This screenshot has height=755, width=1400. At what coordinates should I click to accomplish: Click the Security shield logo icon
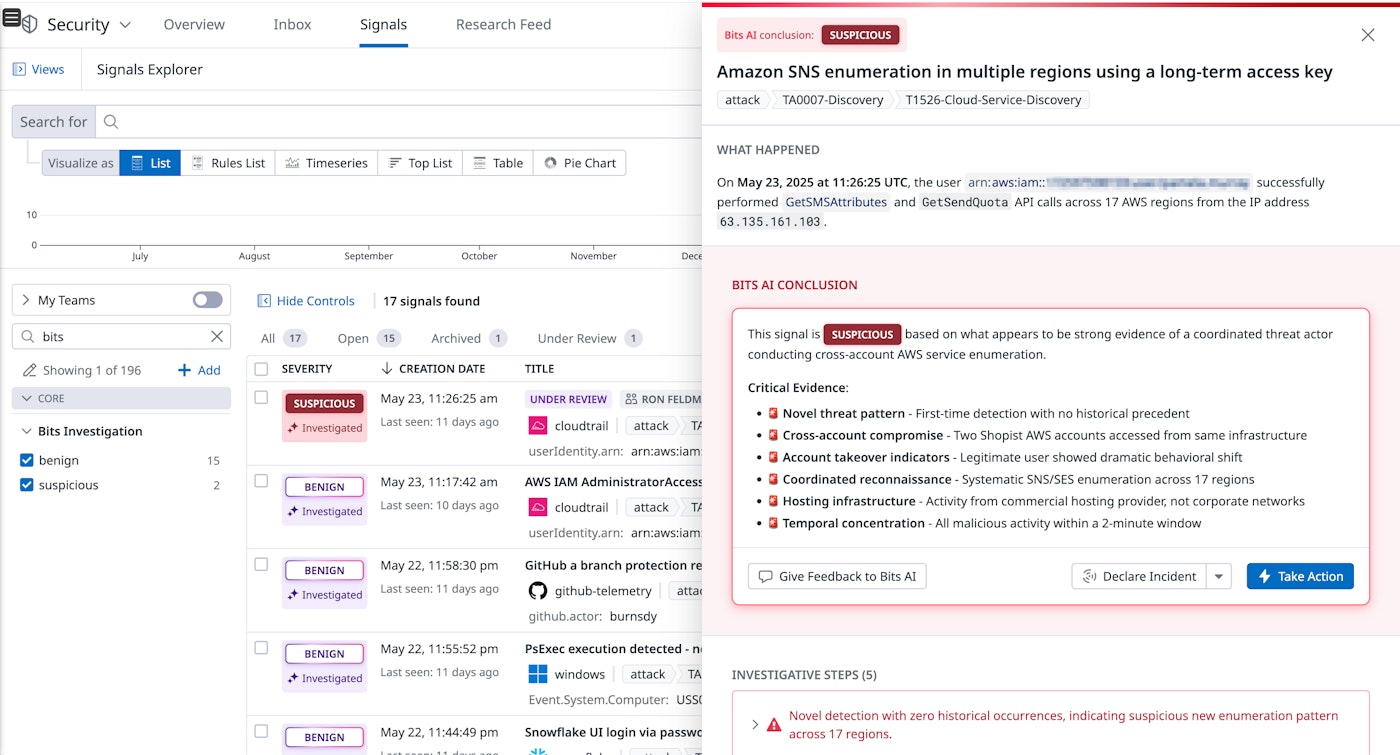coord(30,24)
